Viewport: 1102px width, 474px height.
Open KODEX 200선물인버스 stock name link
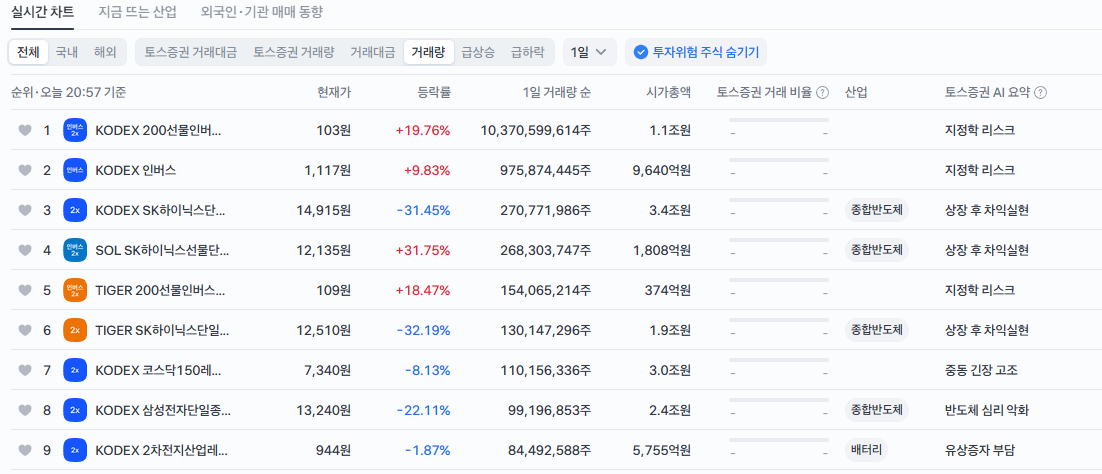pyautogui.click(x=158, y=130)
